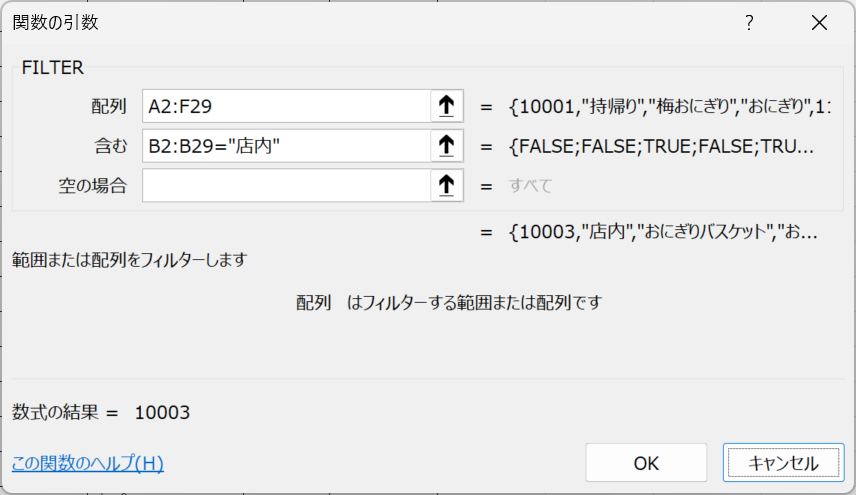The width and height of the screenshot is (856, 495).
Task: Open この関数のヘルプ(H) link
Action: coord(88,463)
